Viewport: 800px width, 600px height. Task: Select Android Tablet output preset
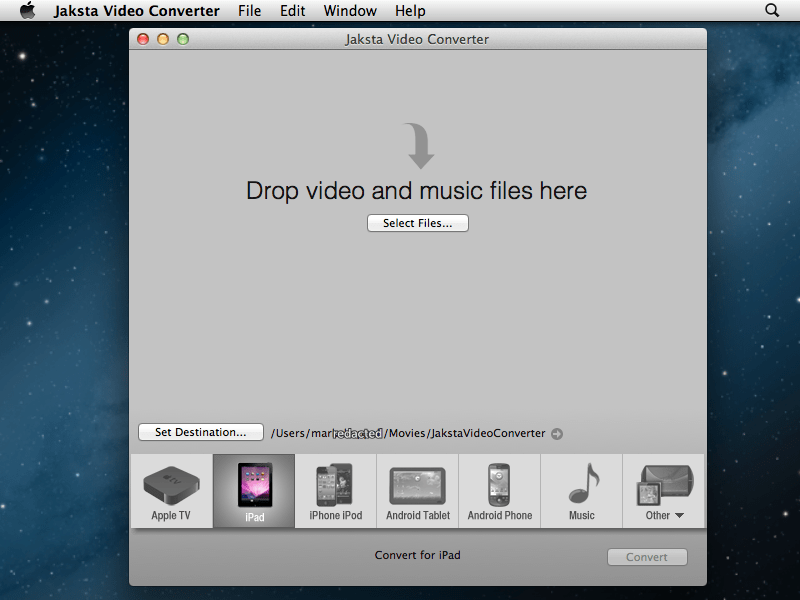coord(418,491)
